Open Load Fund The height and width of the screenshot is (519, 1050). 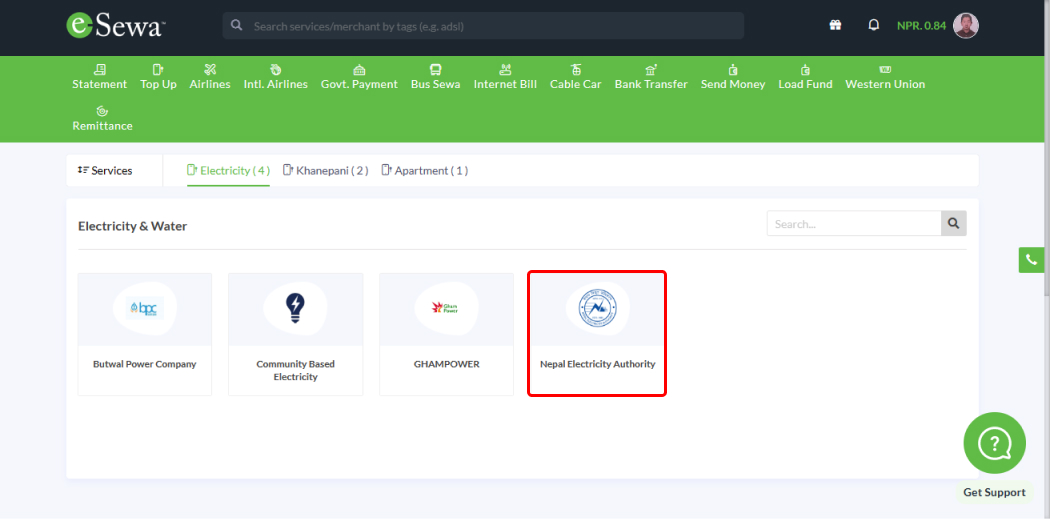pyautogui.click(x=805, y=77)
